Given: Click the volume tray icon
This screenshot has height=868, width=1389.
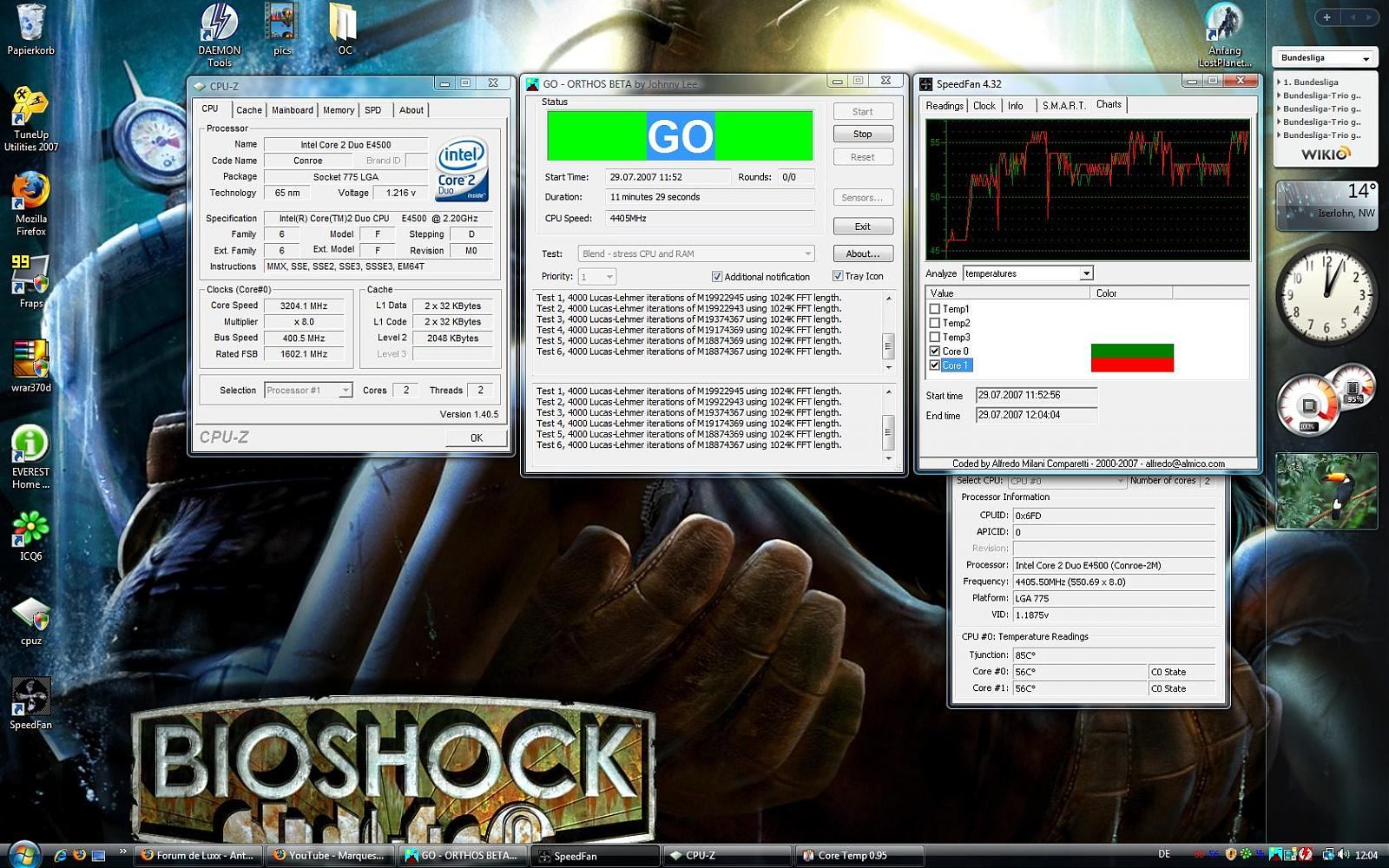Looking at the screenshot, I should [1344, 855].
